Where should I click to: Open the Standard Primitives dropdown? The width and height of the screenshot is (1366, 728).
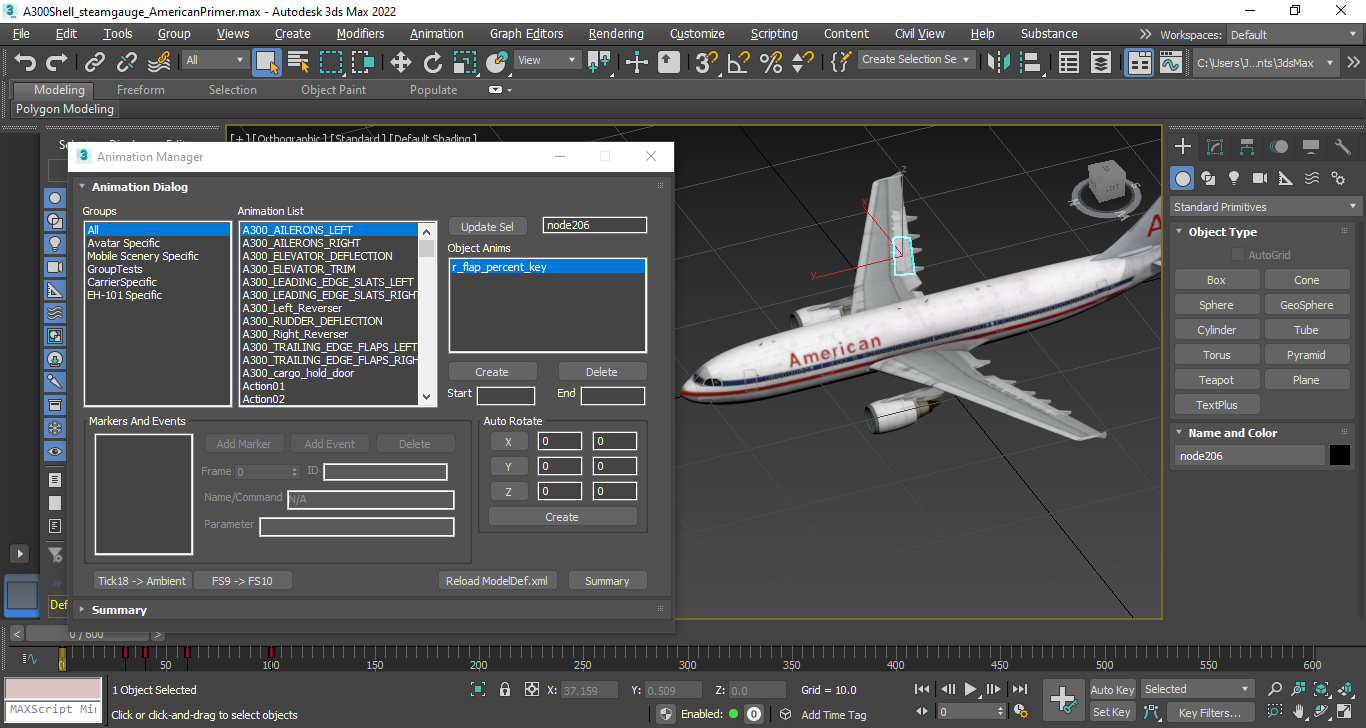coord(1266,207)
